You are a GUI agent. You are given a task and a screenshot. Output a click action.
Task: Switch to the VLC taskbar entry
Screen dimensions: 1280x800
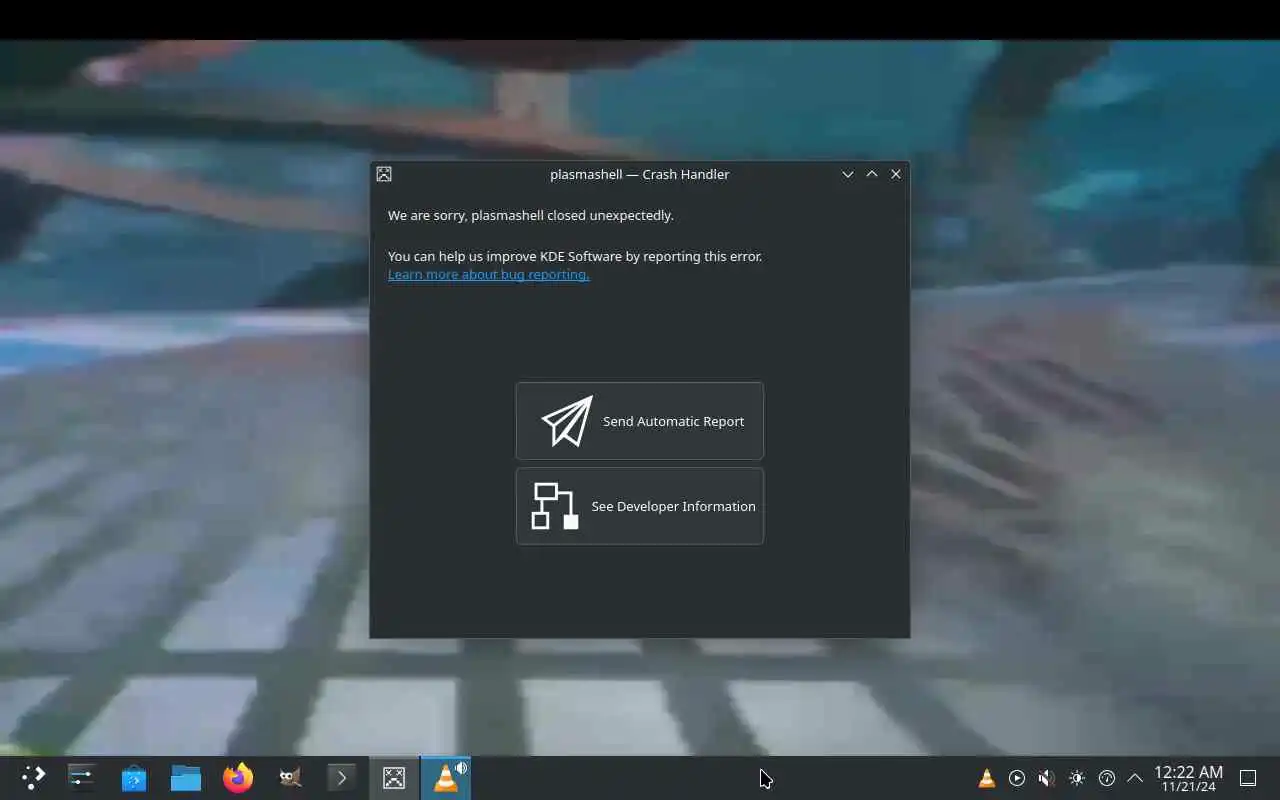pos(445,778)
